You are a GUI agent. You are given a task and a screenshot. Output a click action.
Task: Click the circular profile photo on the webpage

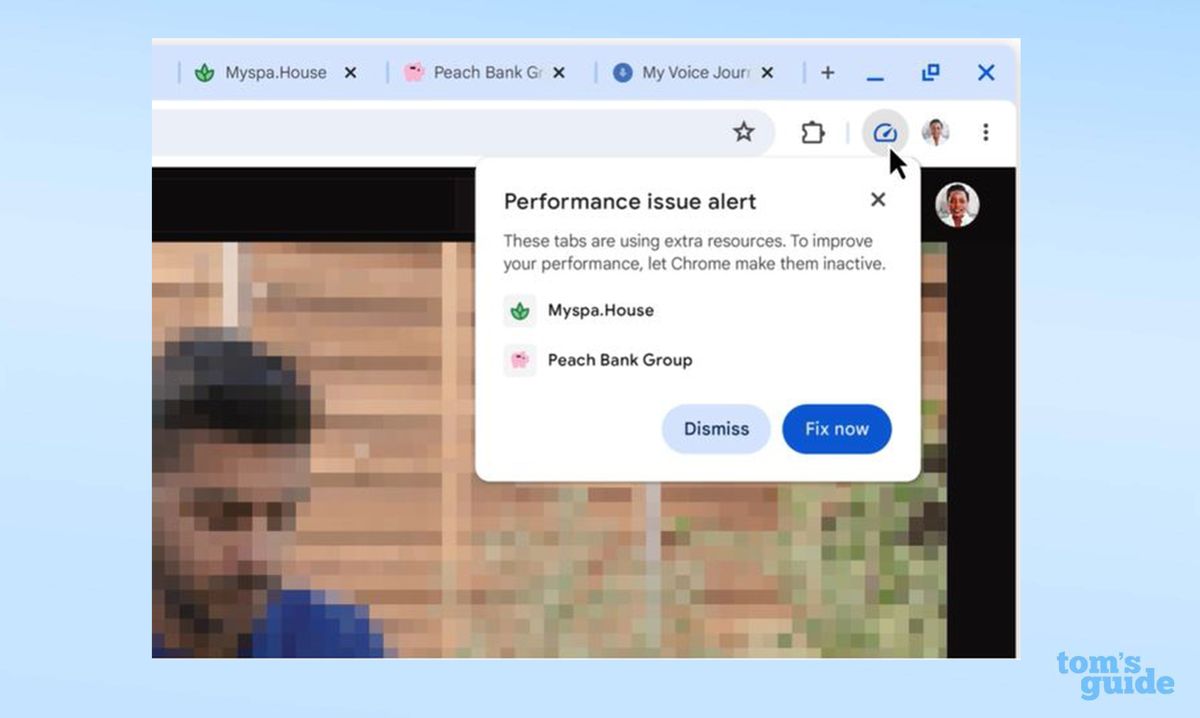point(957,206)
